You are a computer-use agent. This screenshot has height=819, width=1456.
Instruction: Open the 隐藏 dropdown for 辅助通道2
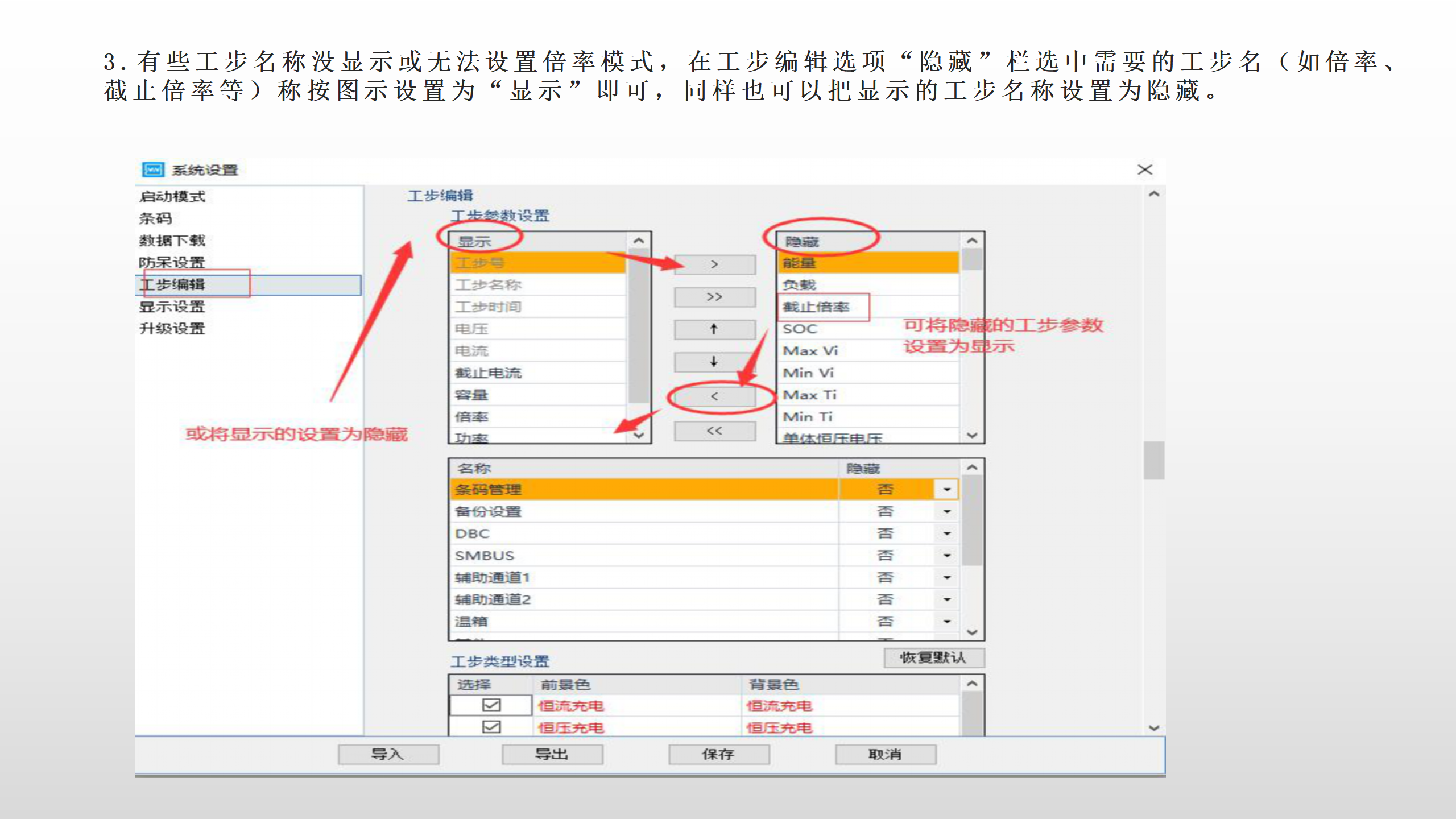[x=946, y=599]
